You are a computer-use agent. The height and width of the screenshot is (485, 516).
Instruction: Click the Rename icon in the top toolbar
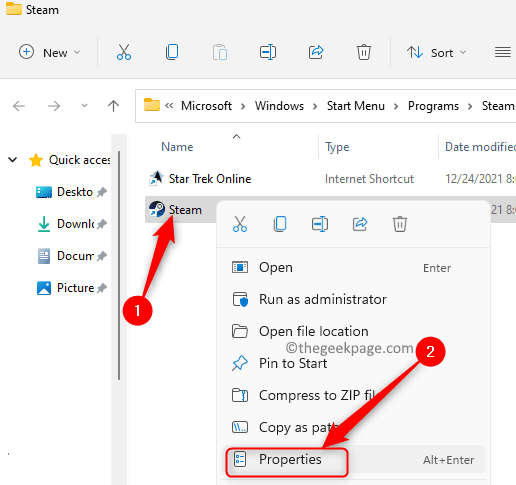coord(268,52)
